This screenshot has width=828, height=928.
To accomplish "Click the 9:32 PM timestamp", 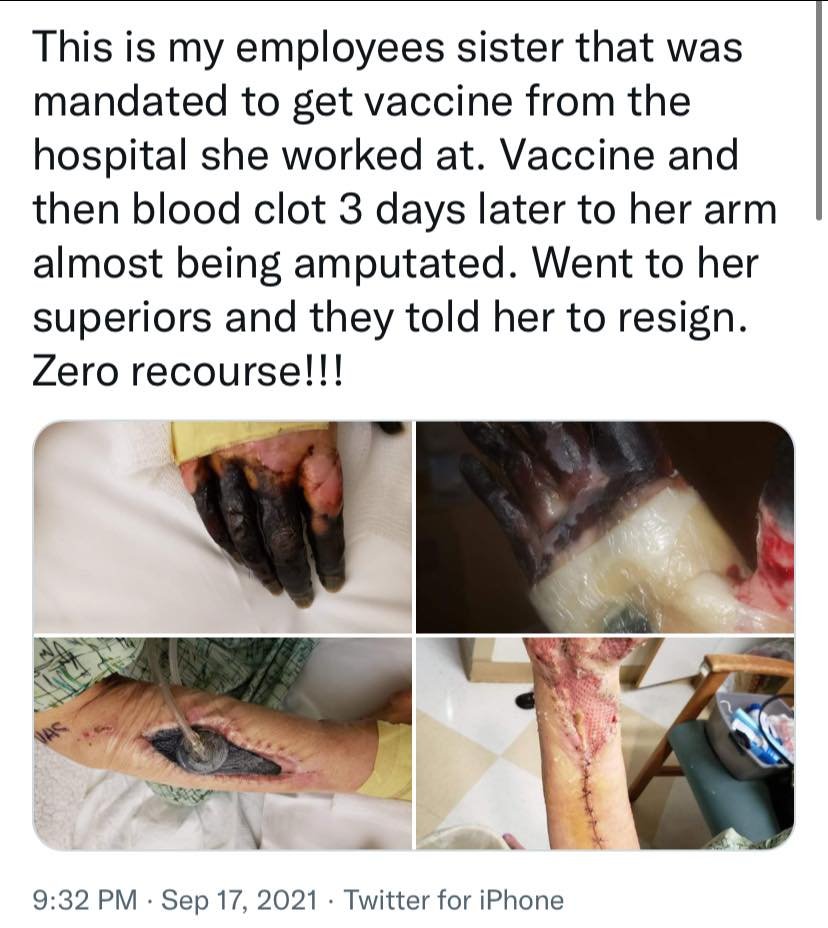I will point(85,900).
